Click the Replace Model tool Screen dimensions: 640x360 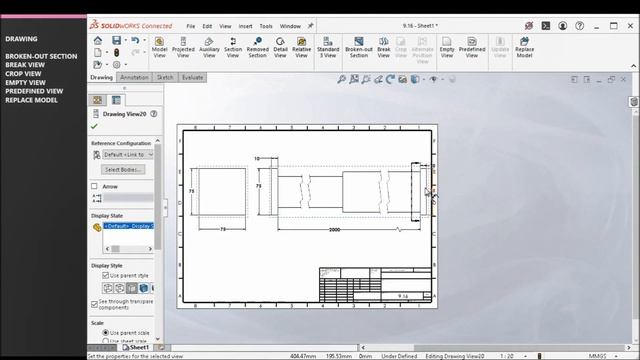click(x=524, y=47)
